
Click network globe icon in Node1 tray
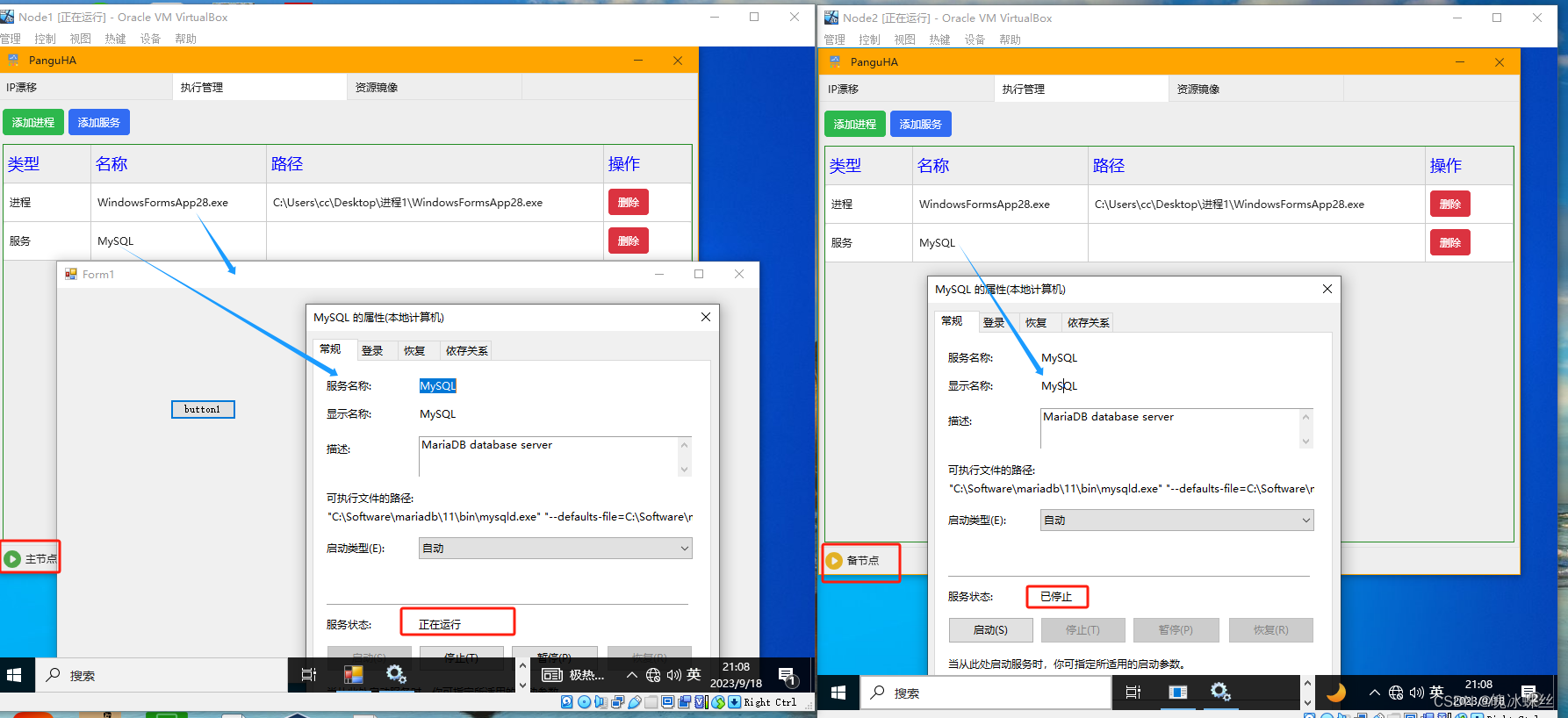click(x=653, y=675)
